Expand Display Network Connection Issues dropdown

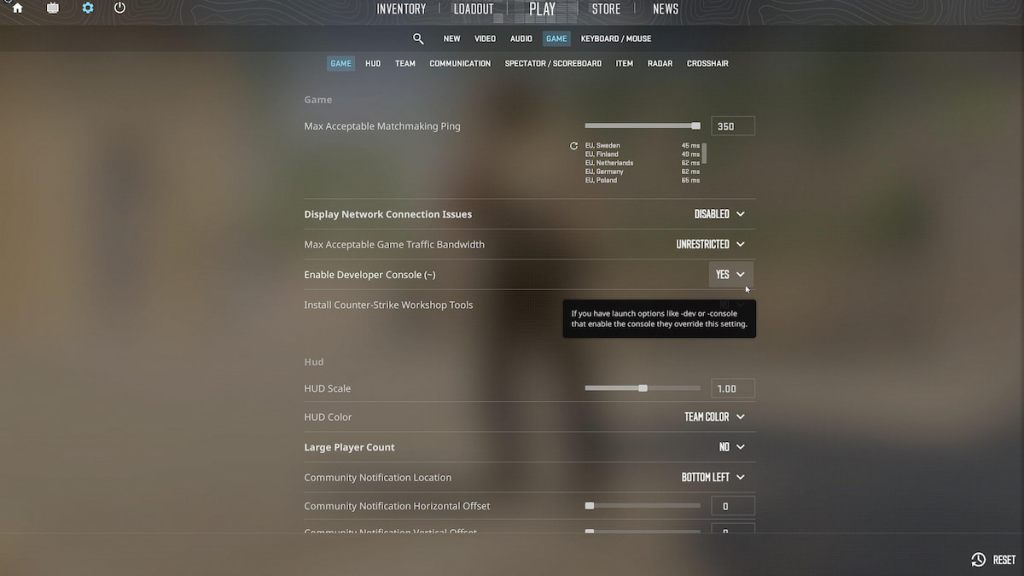(719, 214)
